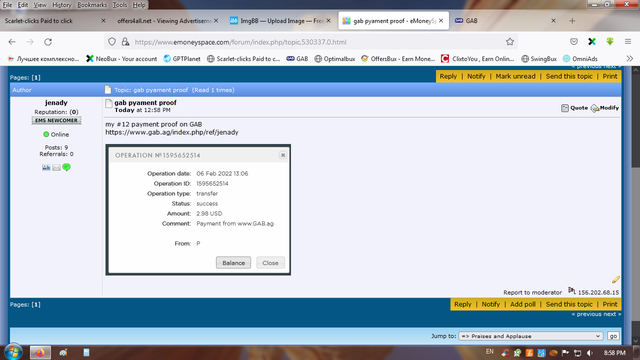Email jenady via the envelope icon

point(56,167)
